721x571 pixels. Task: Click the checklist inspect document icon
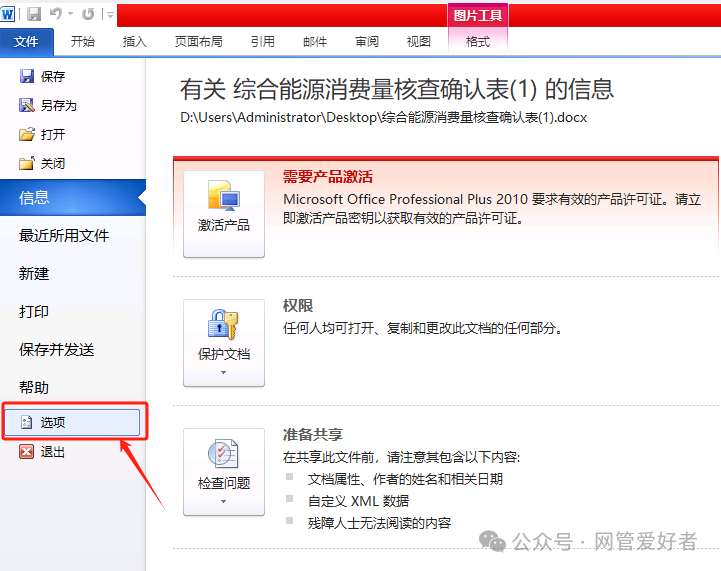pos(223,454)
